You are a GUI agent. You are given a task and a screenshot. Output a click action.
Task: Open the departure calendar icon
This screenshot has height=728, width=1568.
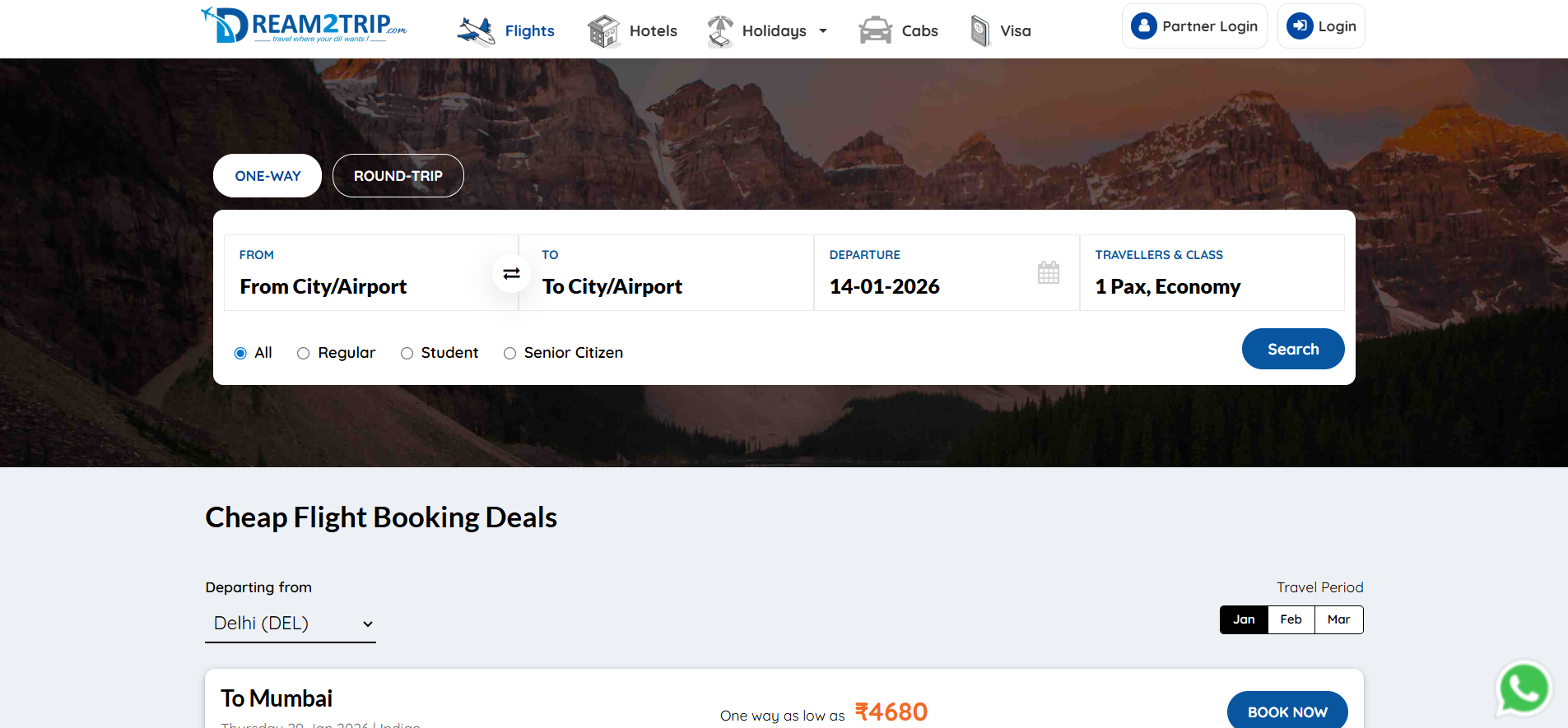[1048, 272]
